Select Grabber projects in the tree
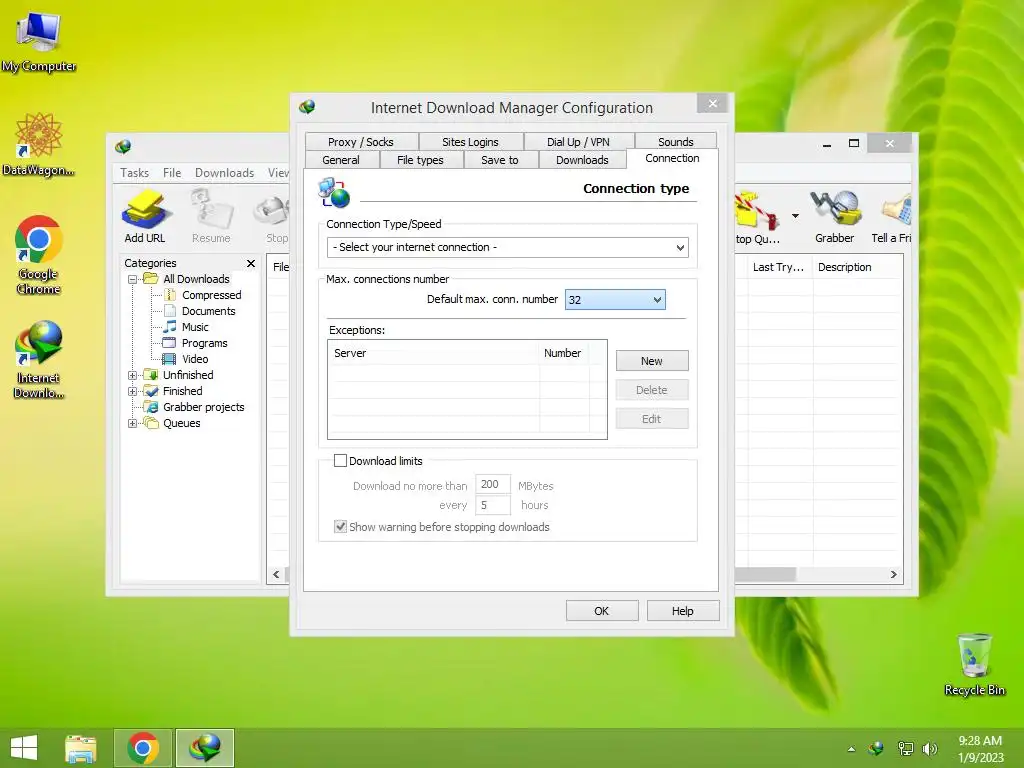The height and width of the screenshot is (768, 1024). (204, 407)
